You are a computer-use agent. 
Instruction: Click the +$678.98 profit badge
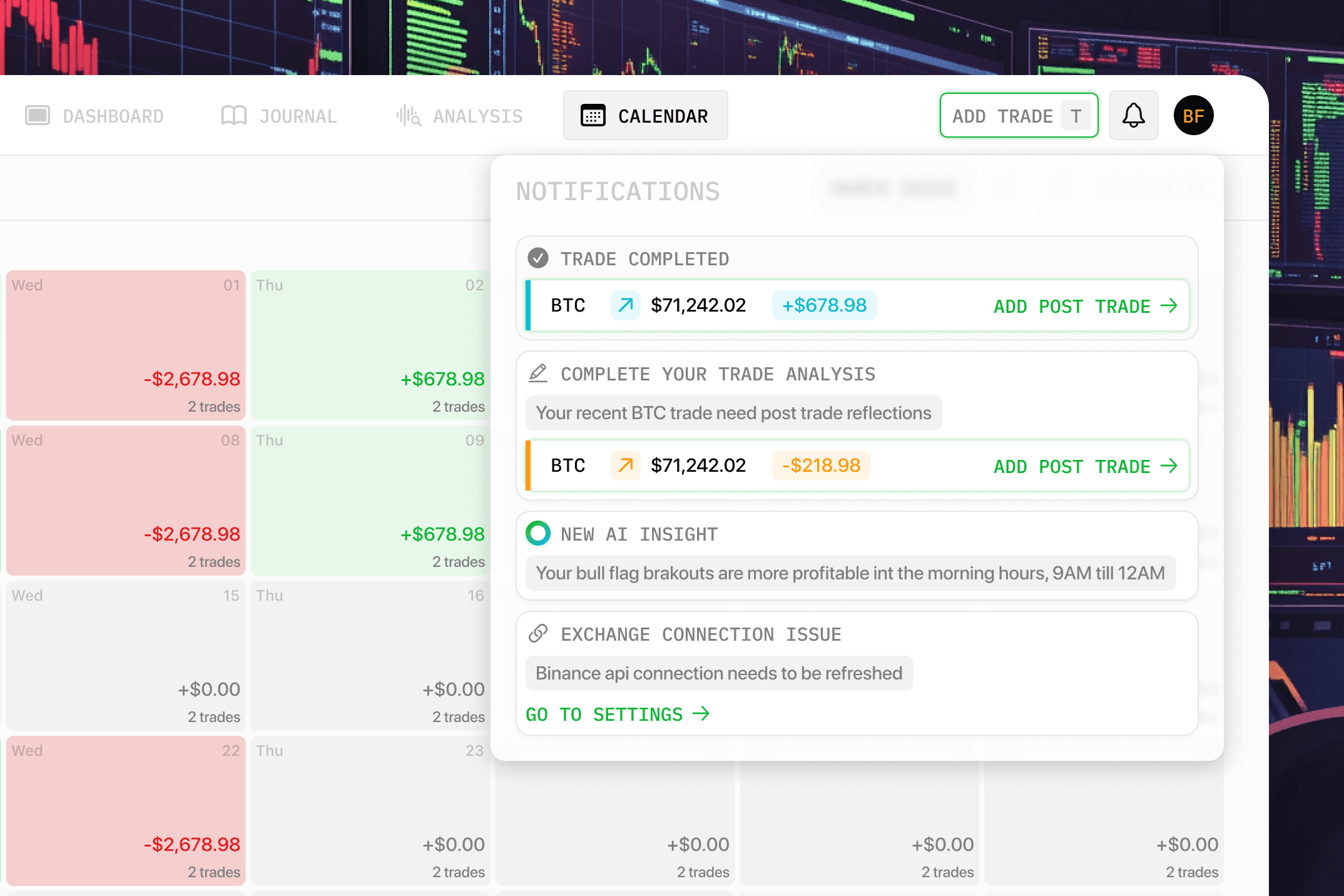(x=824, y=305)
